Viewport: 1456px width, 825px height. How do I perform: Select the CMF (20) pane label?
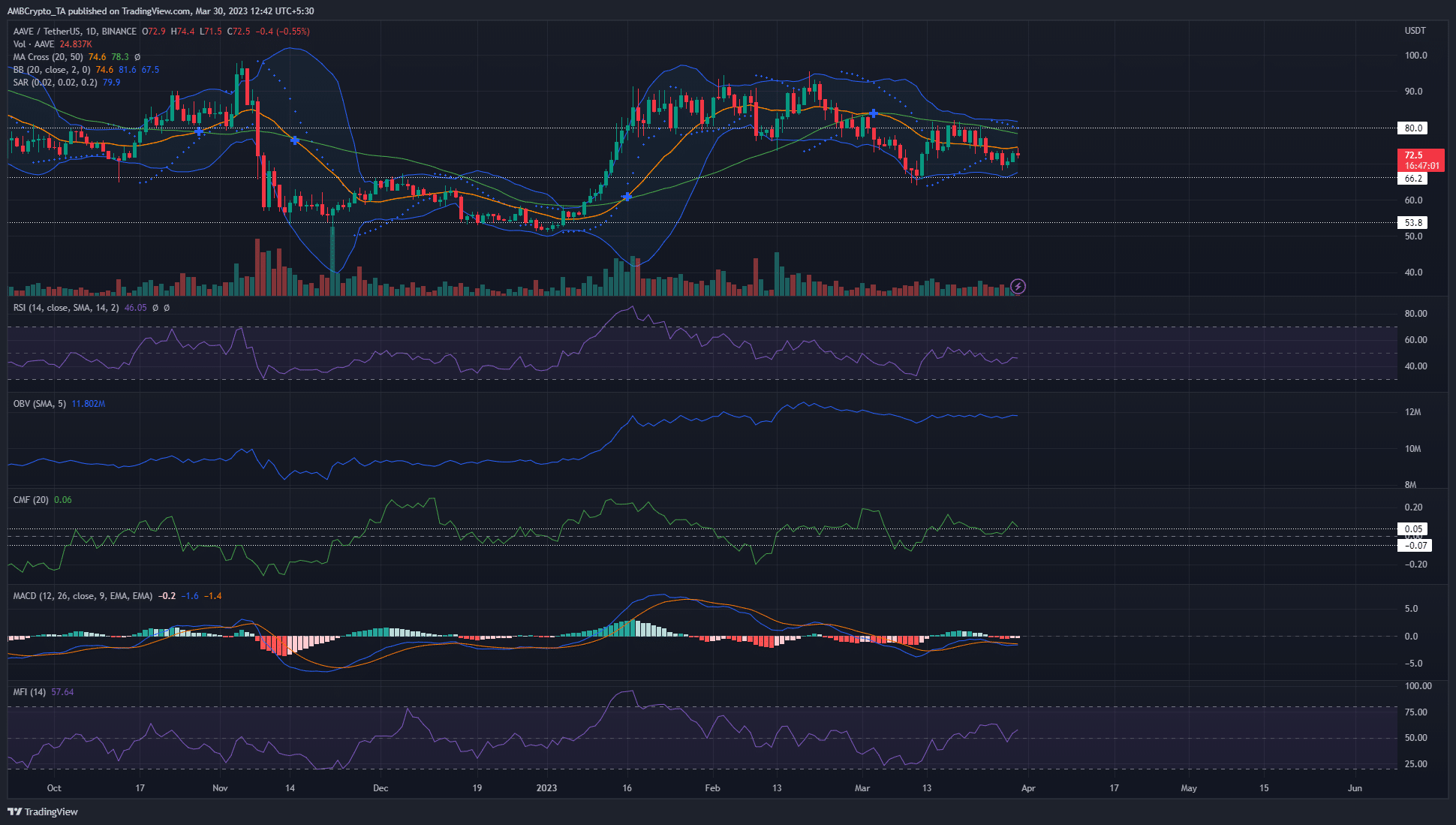29,499
